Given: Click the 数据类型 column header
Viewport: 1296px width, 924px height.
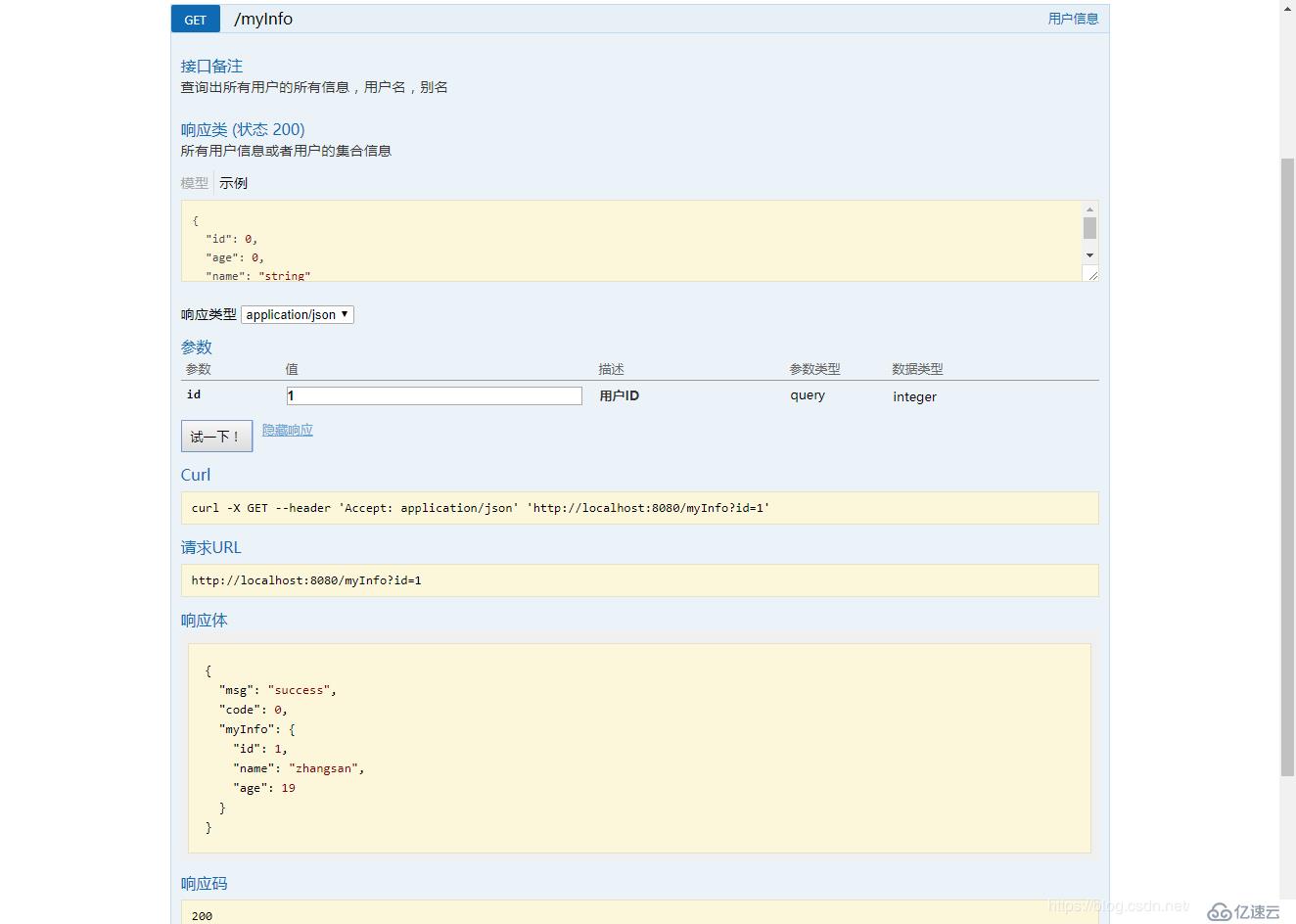Looking at the screenshot, I should (x=917, y=369).
